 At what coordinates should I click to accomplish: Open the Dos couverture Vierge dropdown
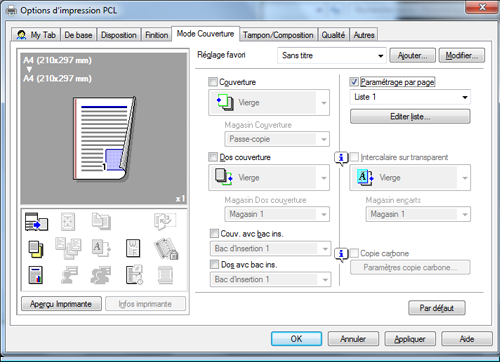point(269,177)
